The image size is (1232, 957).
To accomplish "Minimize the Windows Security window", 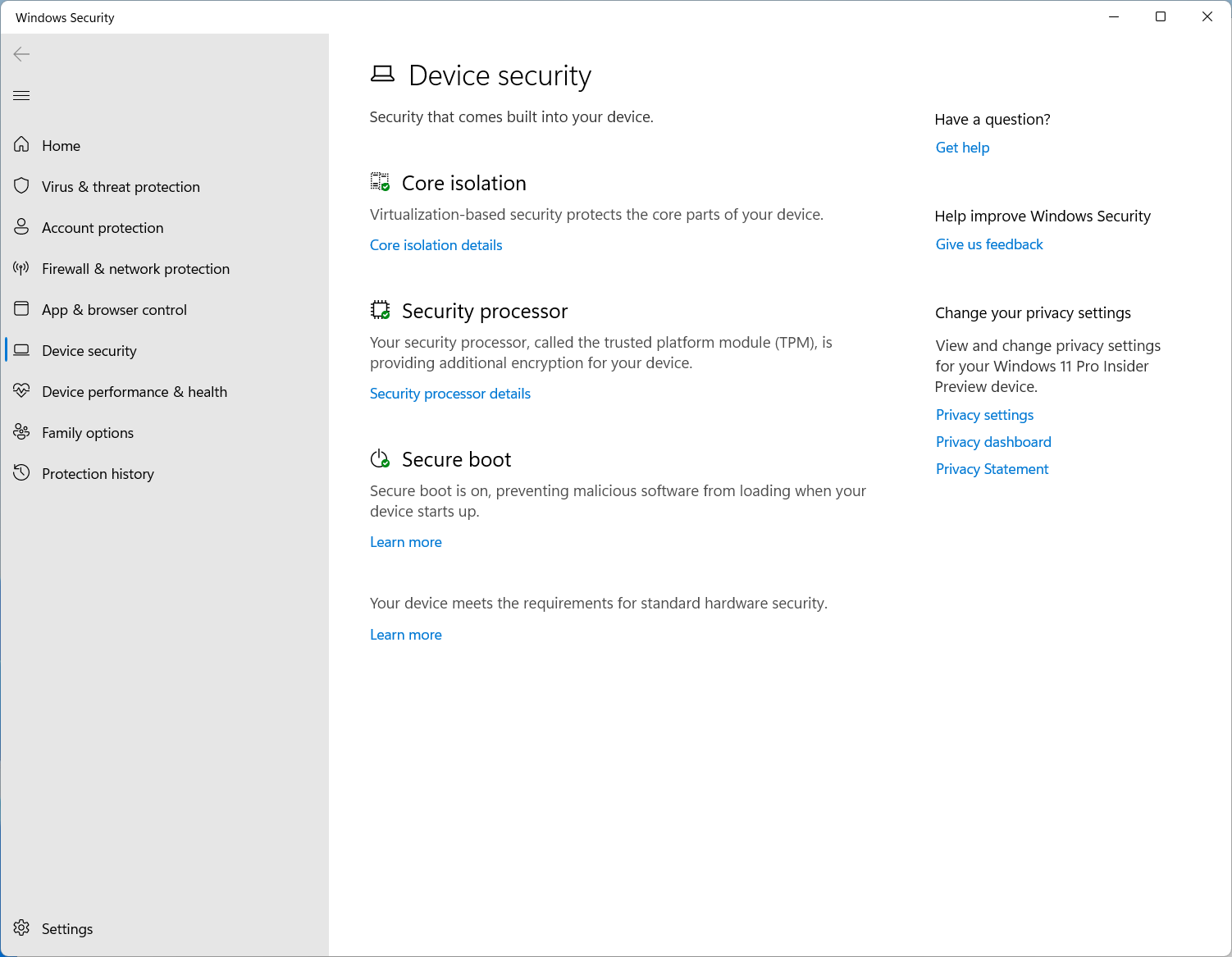I will pos(1114,16).
